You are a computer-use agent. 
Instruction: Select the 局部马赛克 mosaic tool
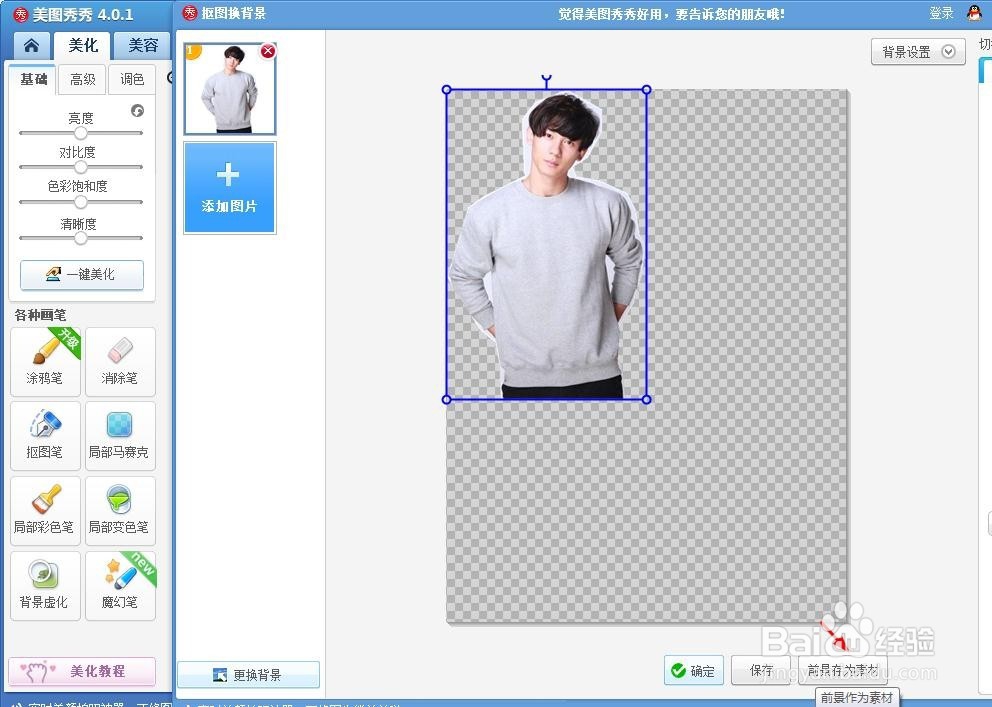(120, 436)
